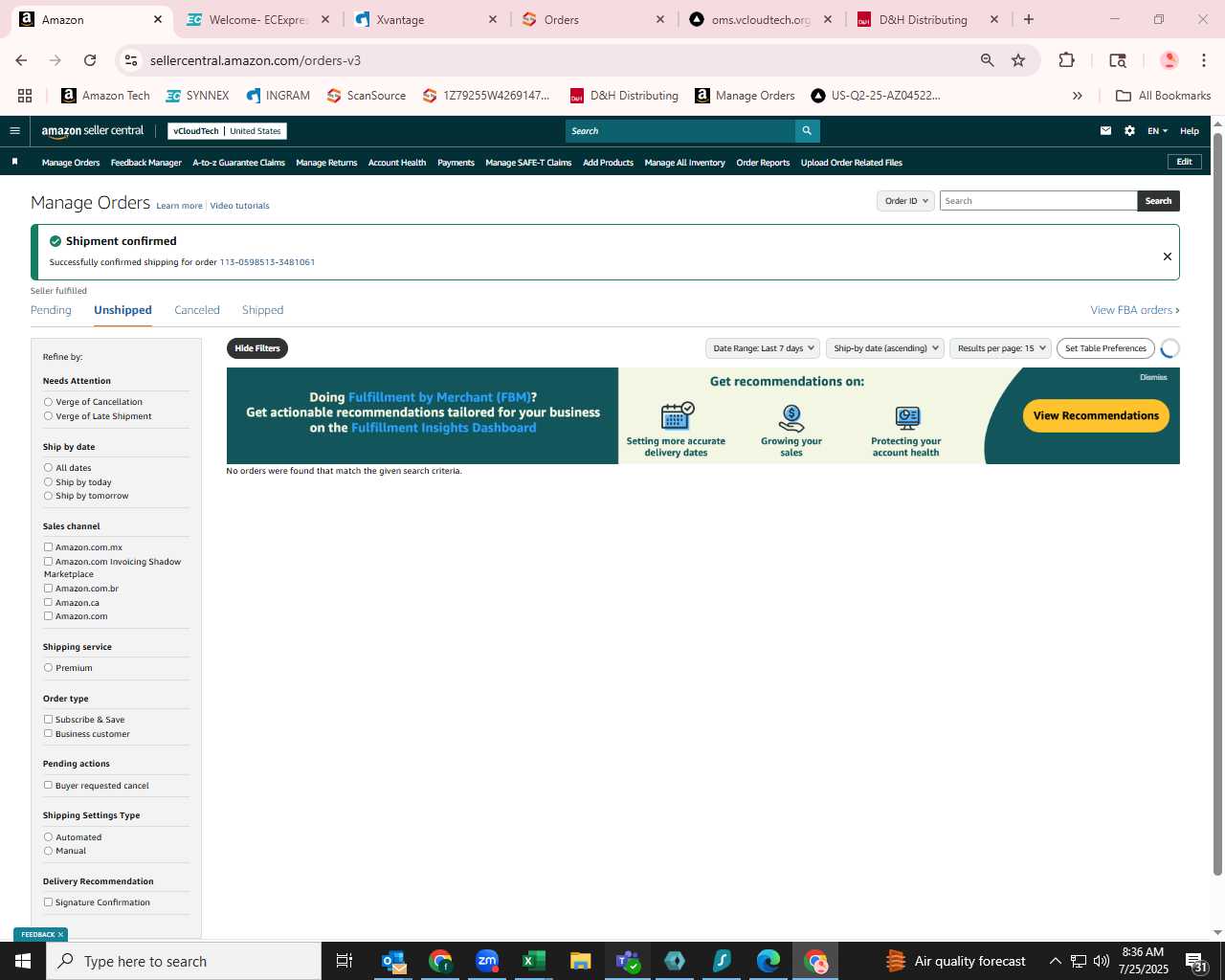The width and height of the screenshot is (1225, 980).
Task: Switch to the Canceled tab
Action: [x=197, y=310]
